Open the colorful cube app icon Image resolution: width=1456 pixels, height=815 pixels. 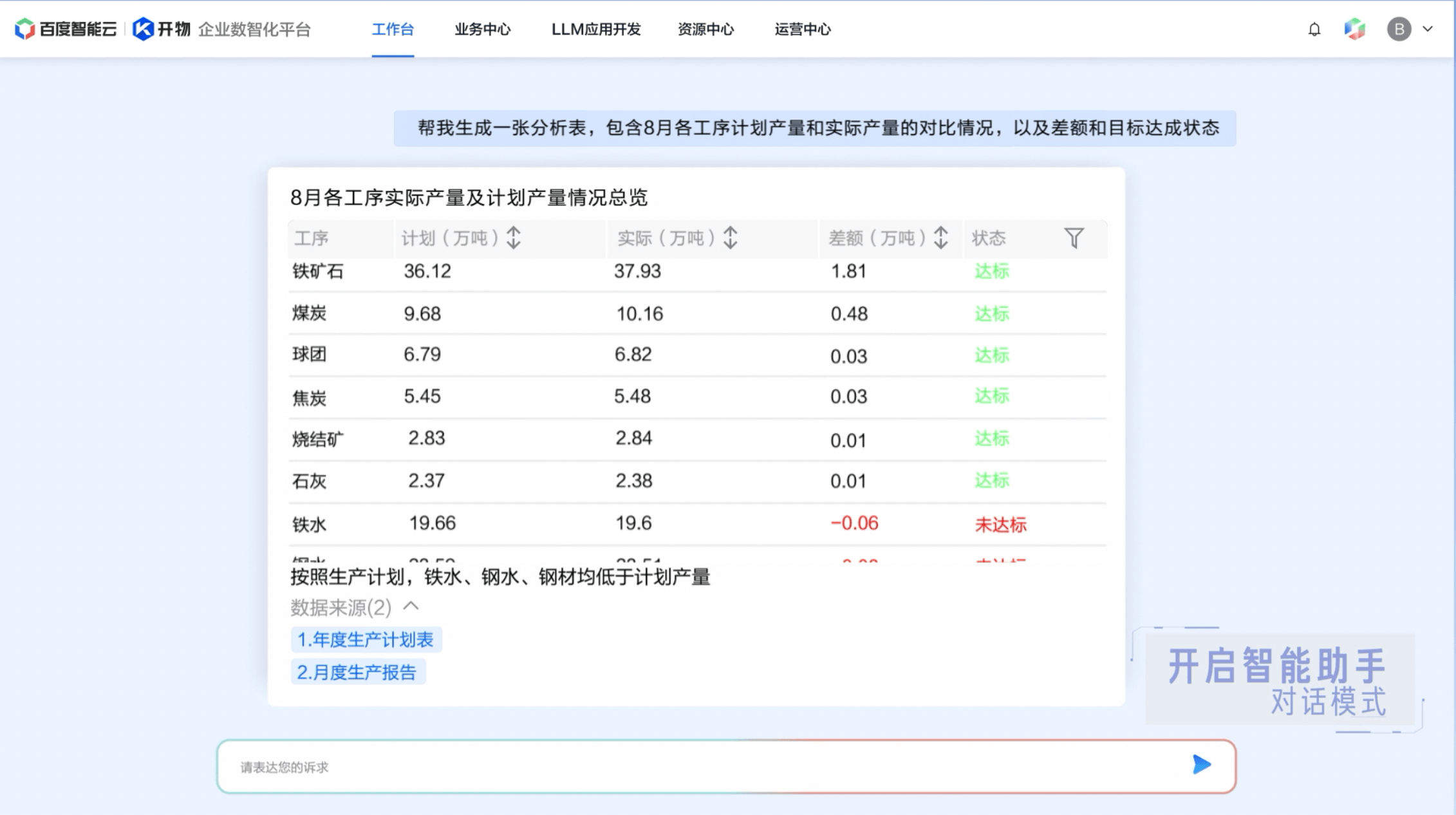pyautogui.click(x=1355, y=29)
